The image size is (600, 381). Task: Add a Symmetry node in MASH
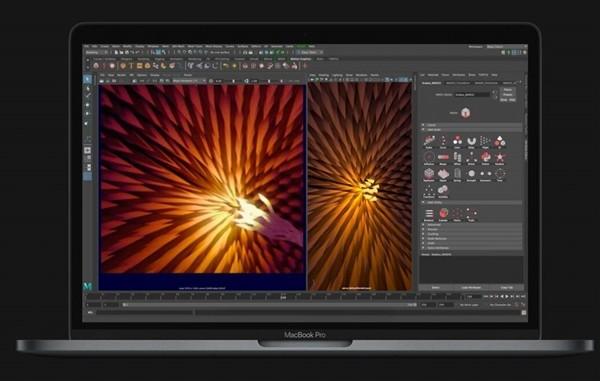point(485,174)
